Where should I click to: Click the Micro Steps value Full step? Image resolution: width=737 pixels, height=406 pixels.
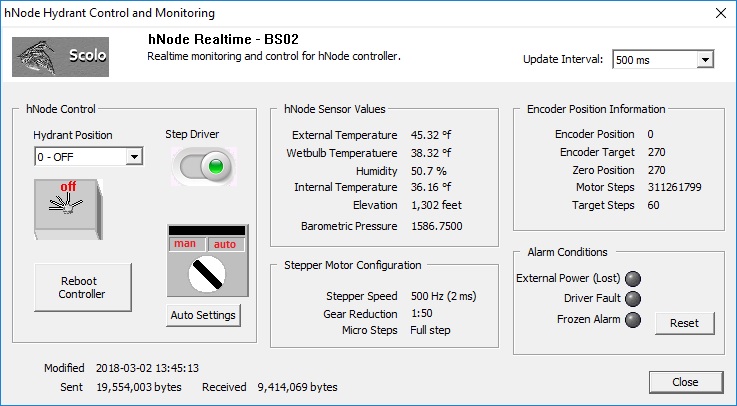tap(430, 330)
